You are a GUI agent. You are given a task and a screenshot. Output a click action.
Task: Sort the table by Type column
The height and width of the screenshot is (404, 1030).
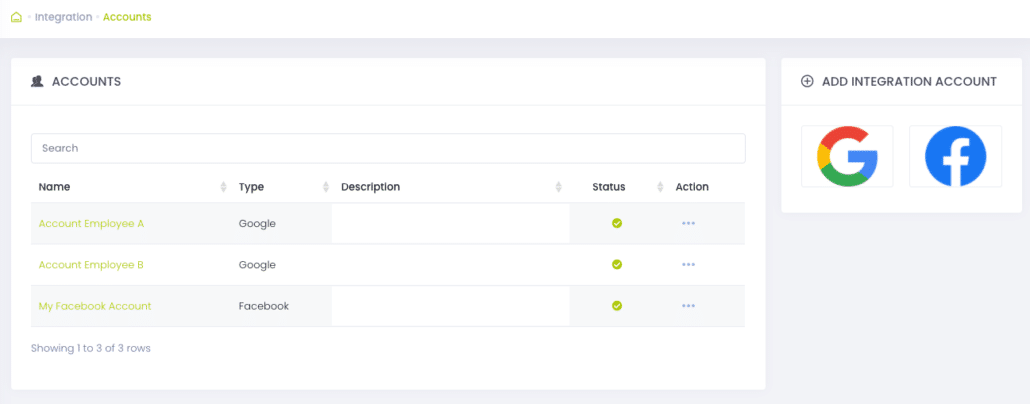[326, 187]
